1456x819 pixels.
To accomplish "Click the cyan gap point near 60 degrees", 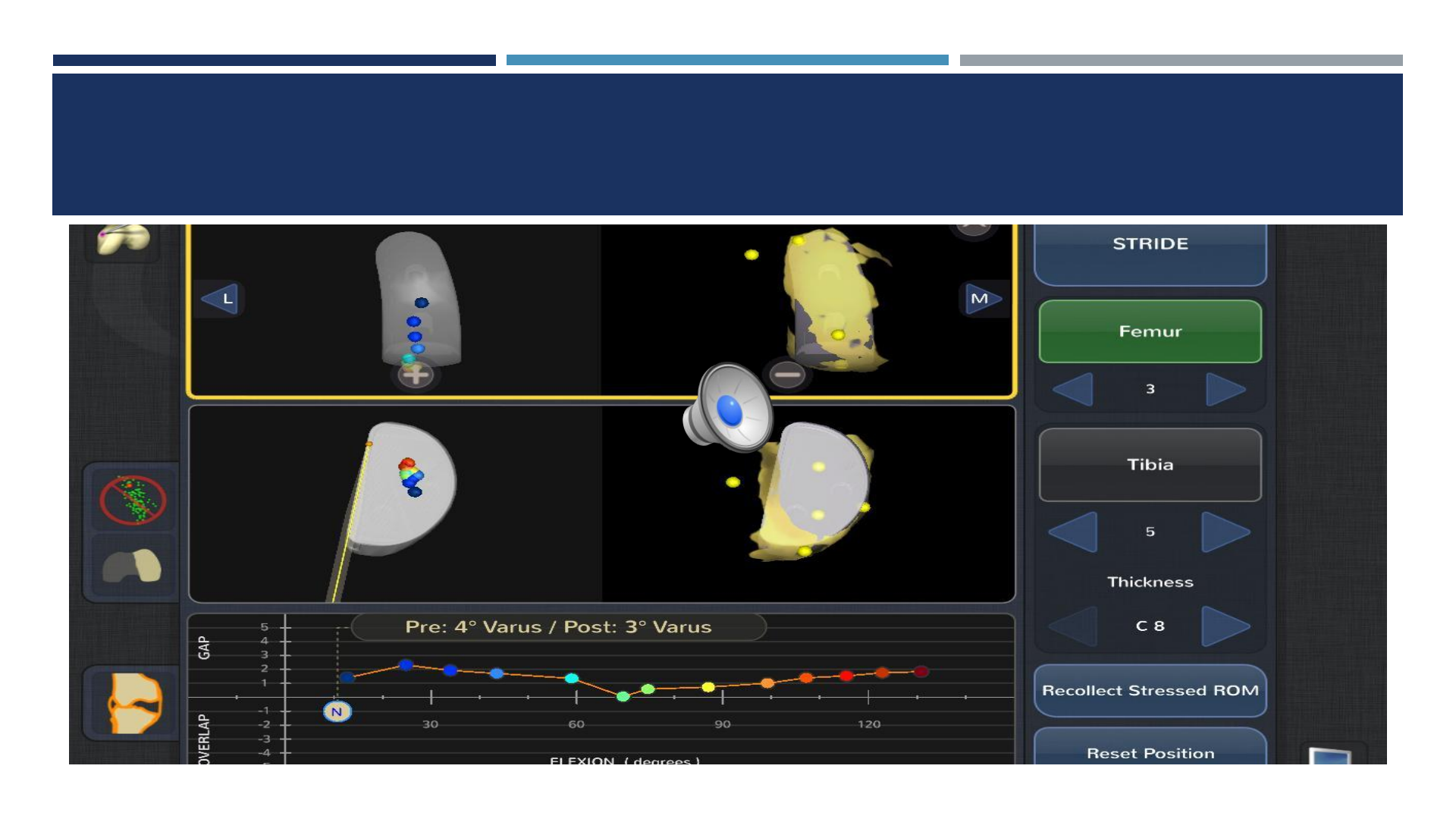I will click(572, 678).
